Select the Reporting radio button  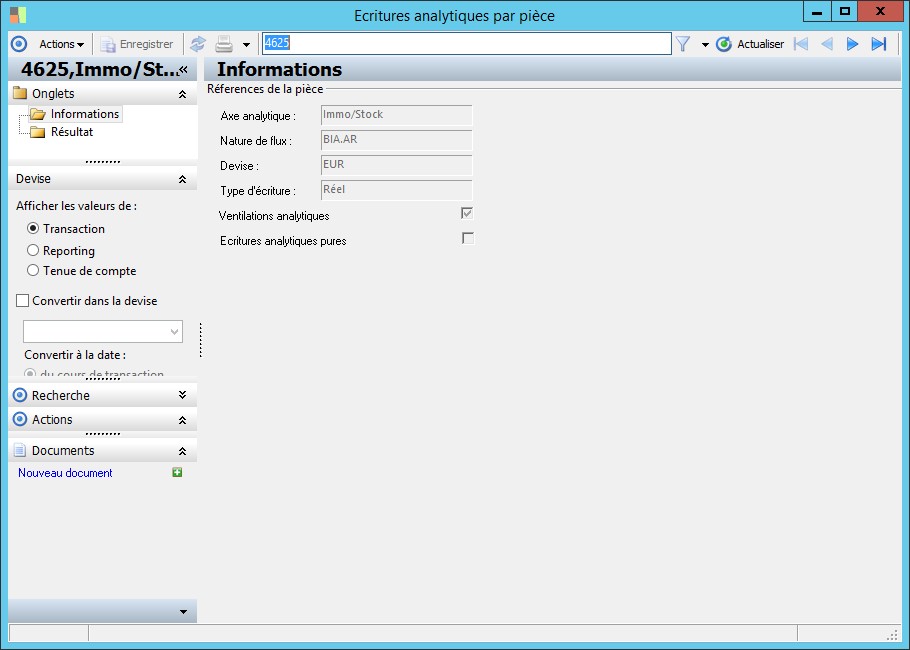[x=33, y=250]
